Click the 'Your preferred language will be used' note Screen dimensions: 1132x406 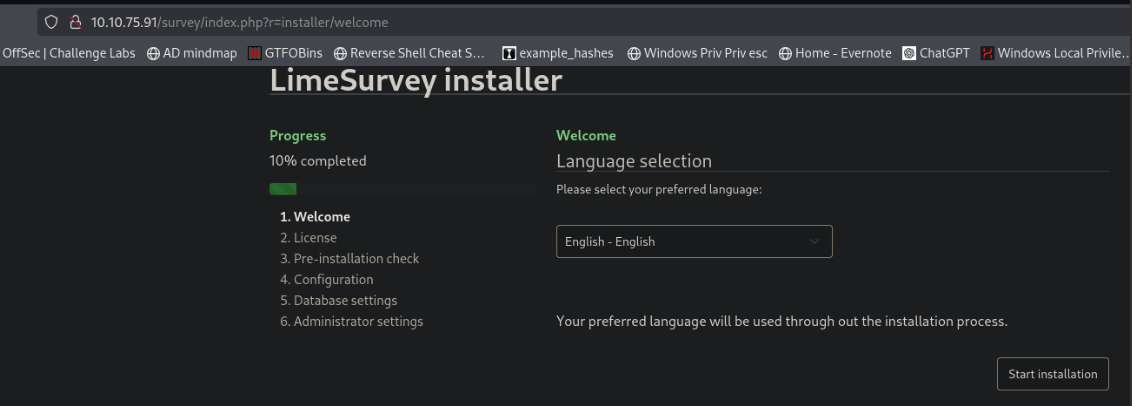[782, 321]
